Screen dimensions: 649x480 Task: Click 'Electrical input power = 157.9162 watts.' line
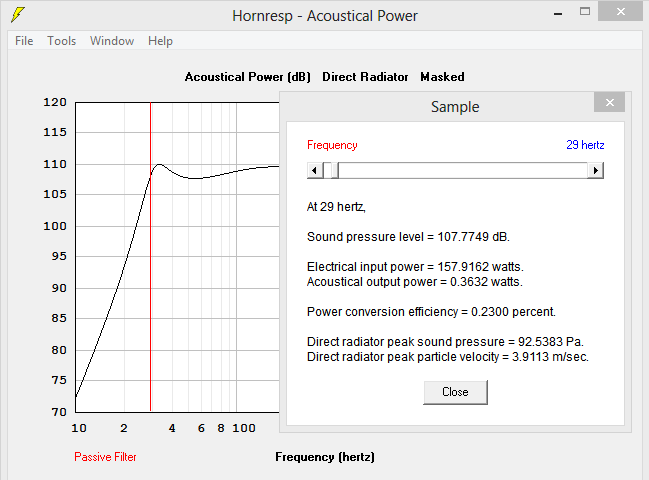tap(415, 267)
